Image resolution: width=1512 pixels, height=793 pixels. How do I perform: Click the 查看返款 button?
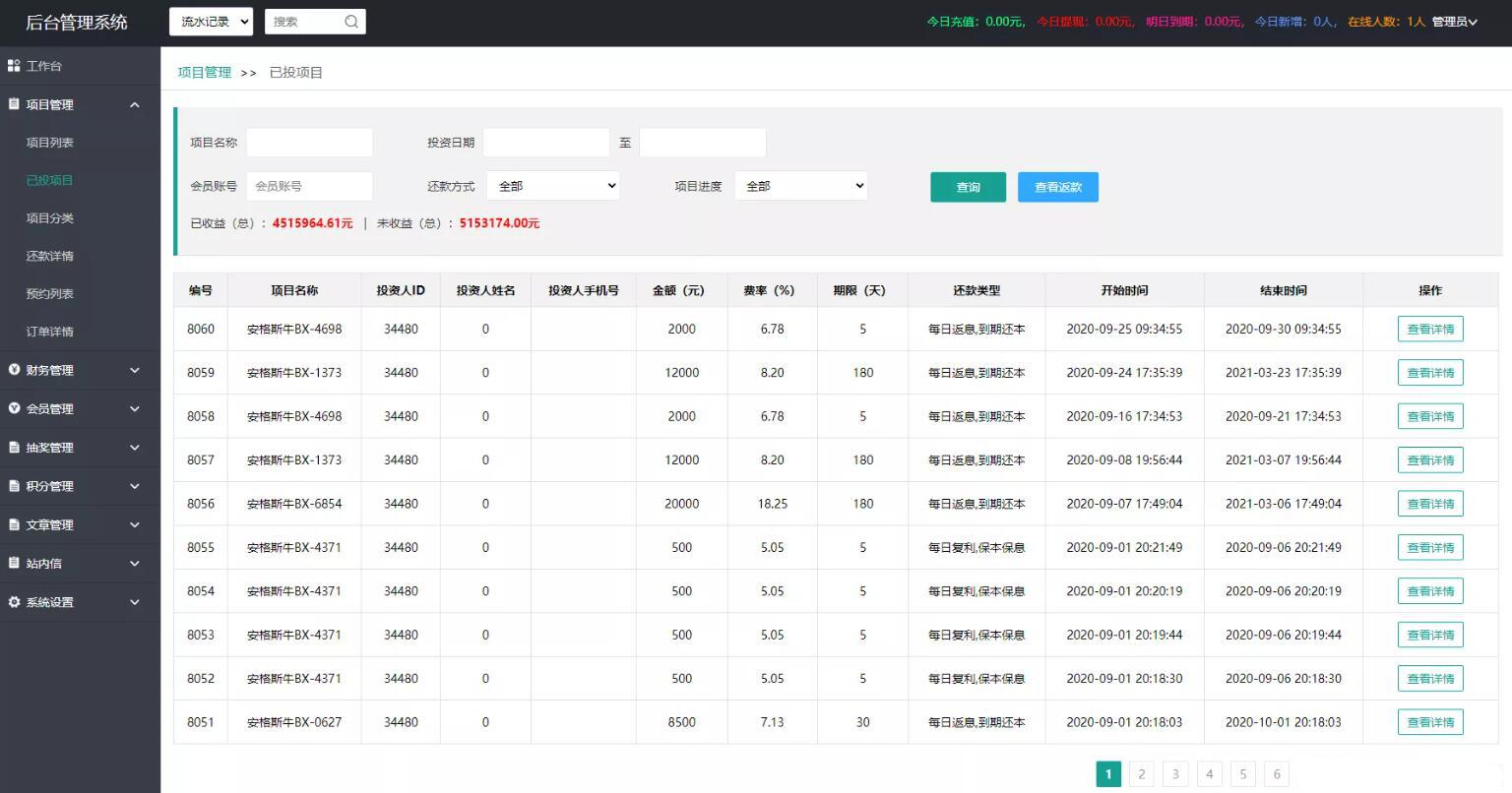[x=1058, y=187]
